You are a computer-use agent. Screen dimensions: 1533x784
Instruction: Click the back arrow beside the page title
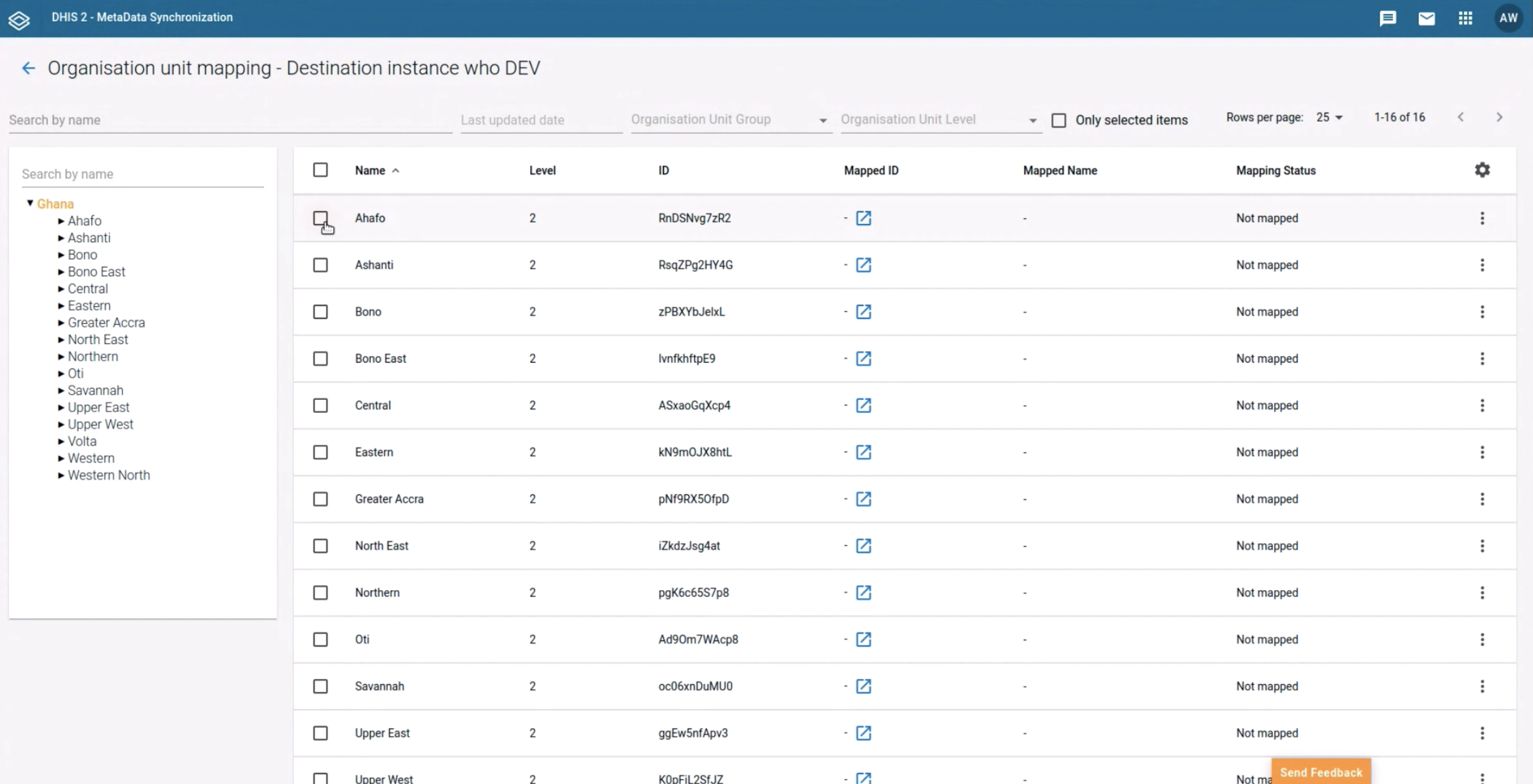pyautogui.click(x=28, y=67)
